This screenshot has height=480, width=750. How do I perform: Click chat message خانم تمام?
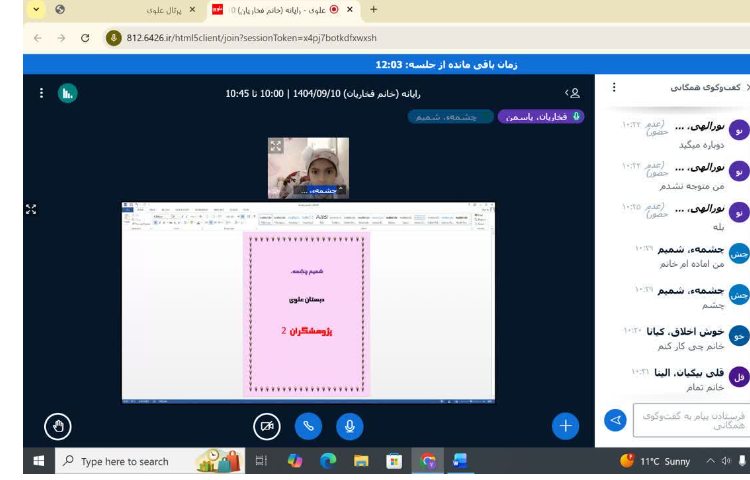(x=706, y=387)
